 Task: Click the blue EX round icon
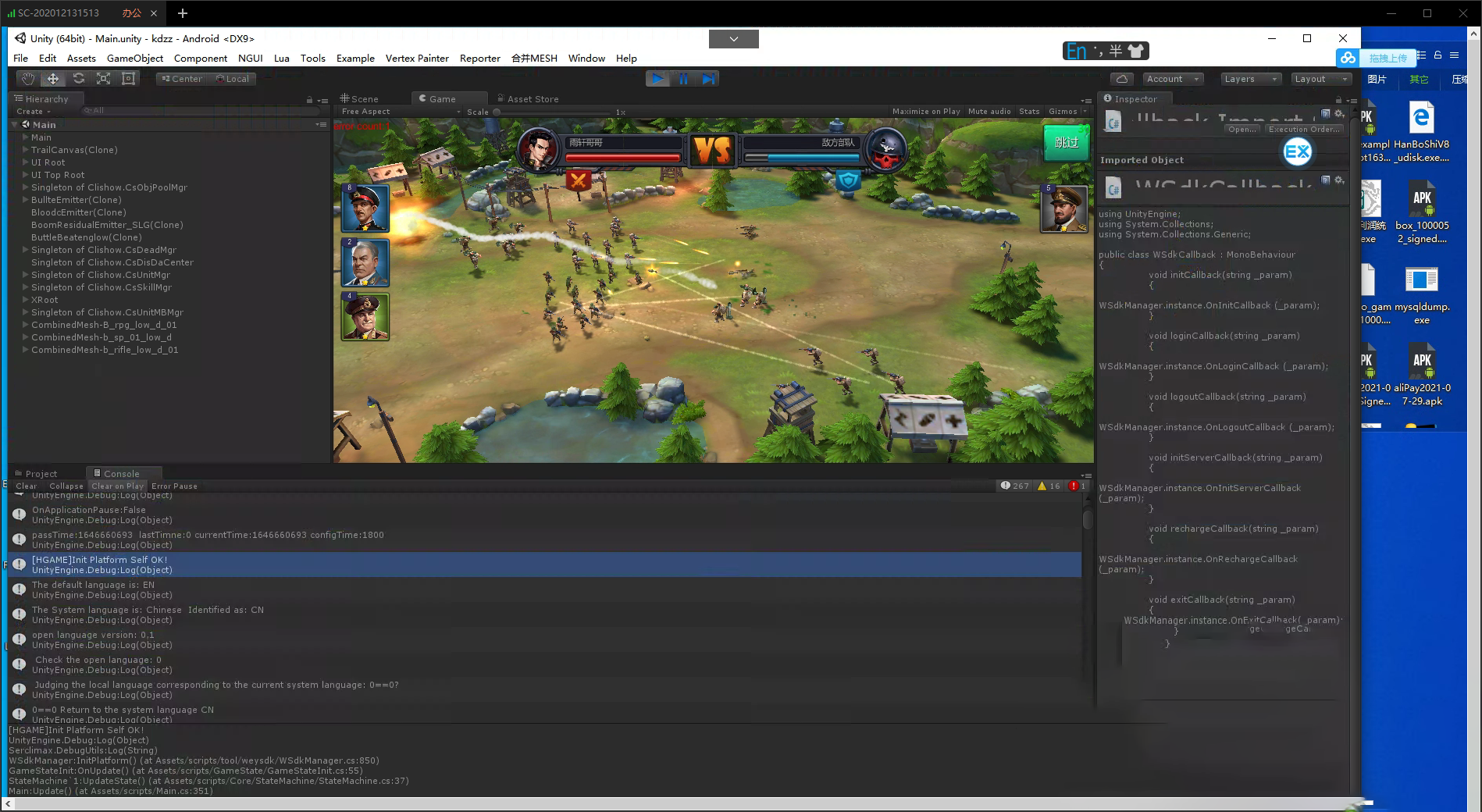point(1297,151)
